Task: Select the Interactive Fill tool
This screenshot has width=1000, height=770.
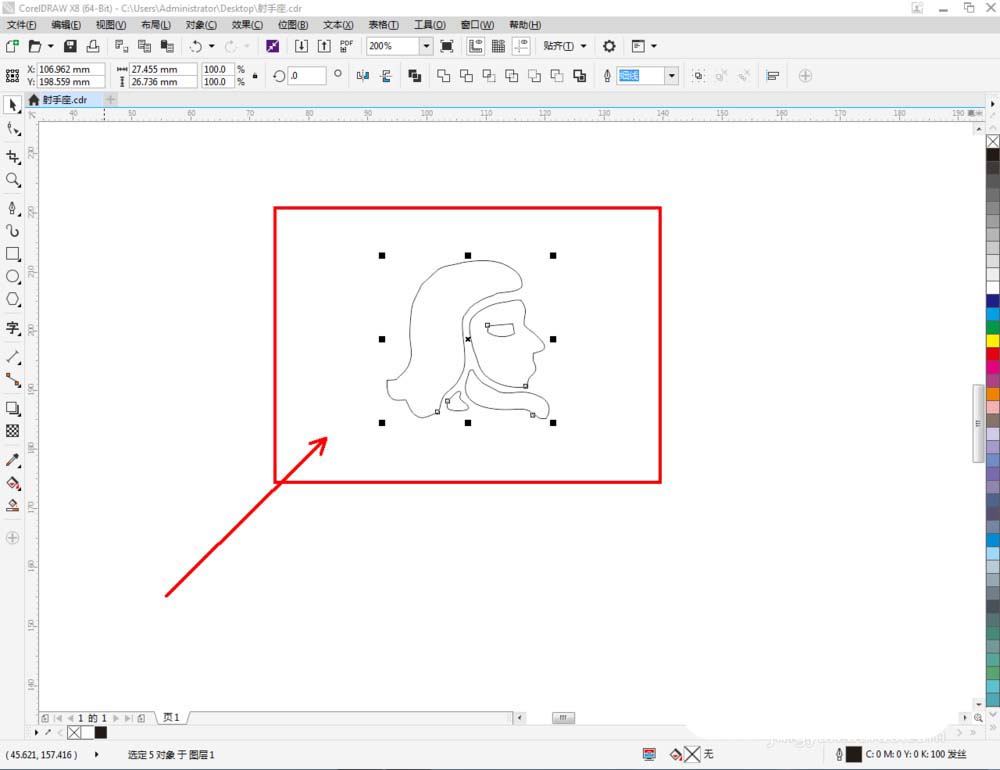Action: click(x=12, y=483)
